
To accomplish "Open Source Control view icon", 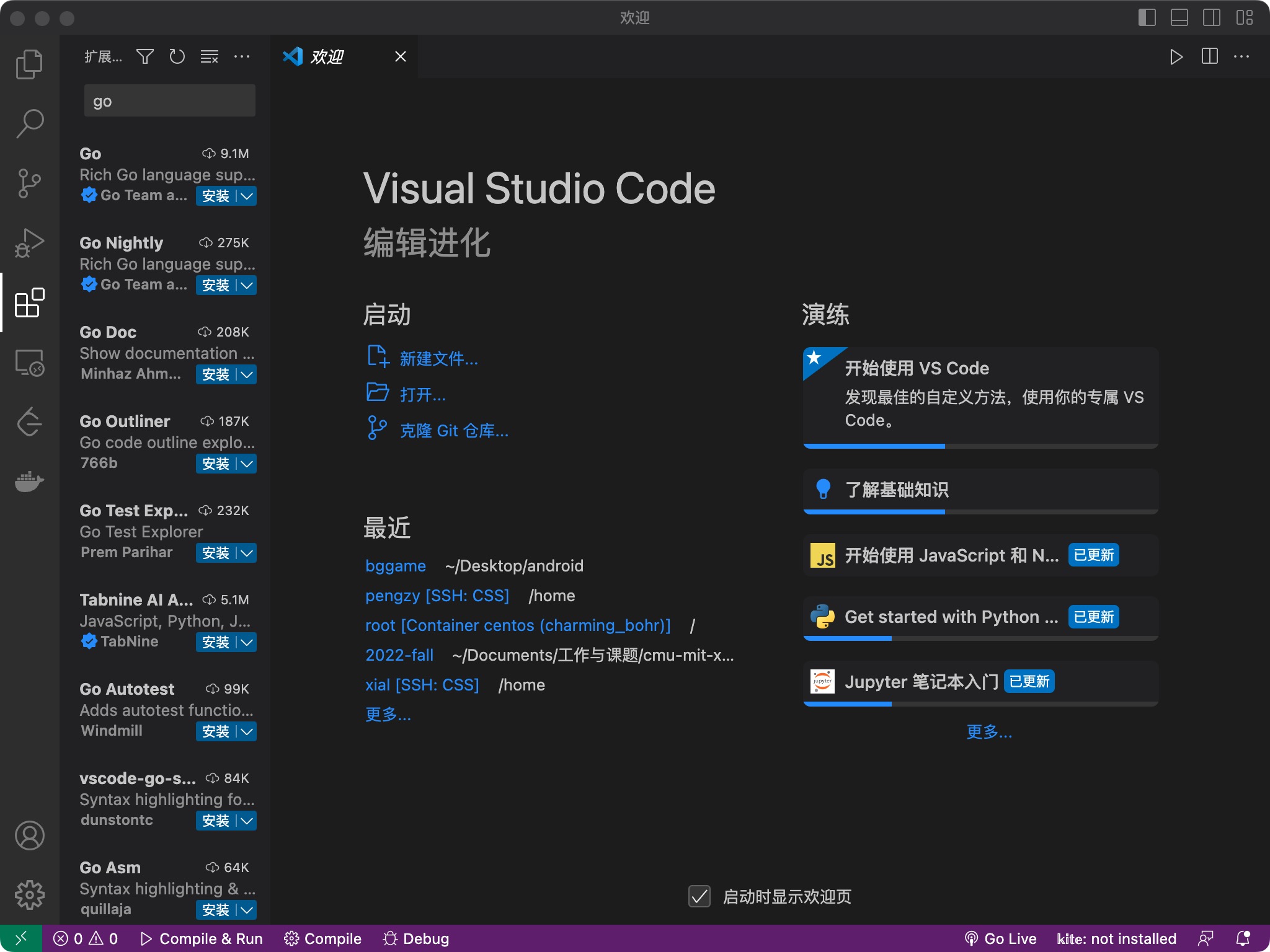I will (x=29, y=183).
